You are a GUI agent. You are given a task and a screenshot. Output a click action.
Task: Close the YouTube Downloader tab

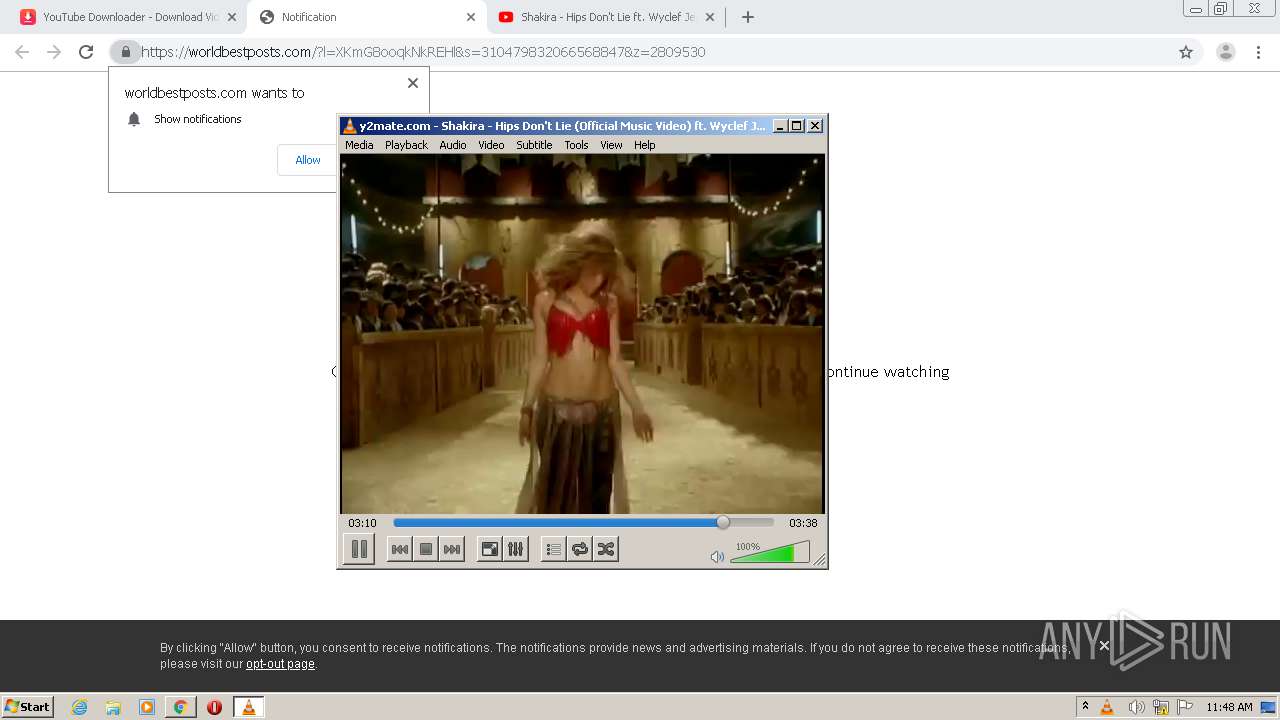(232, 17)
